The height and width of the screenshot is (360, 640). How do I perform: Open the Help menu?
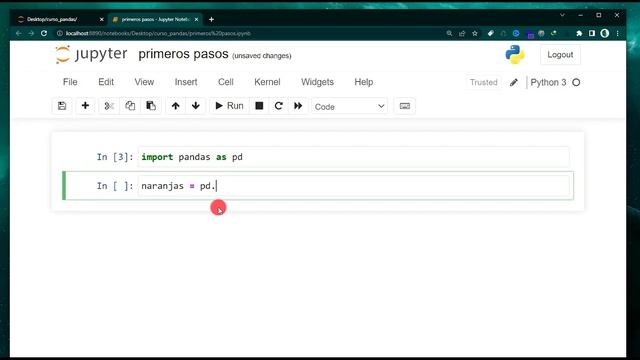tap(364, 82)
